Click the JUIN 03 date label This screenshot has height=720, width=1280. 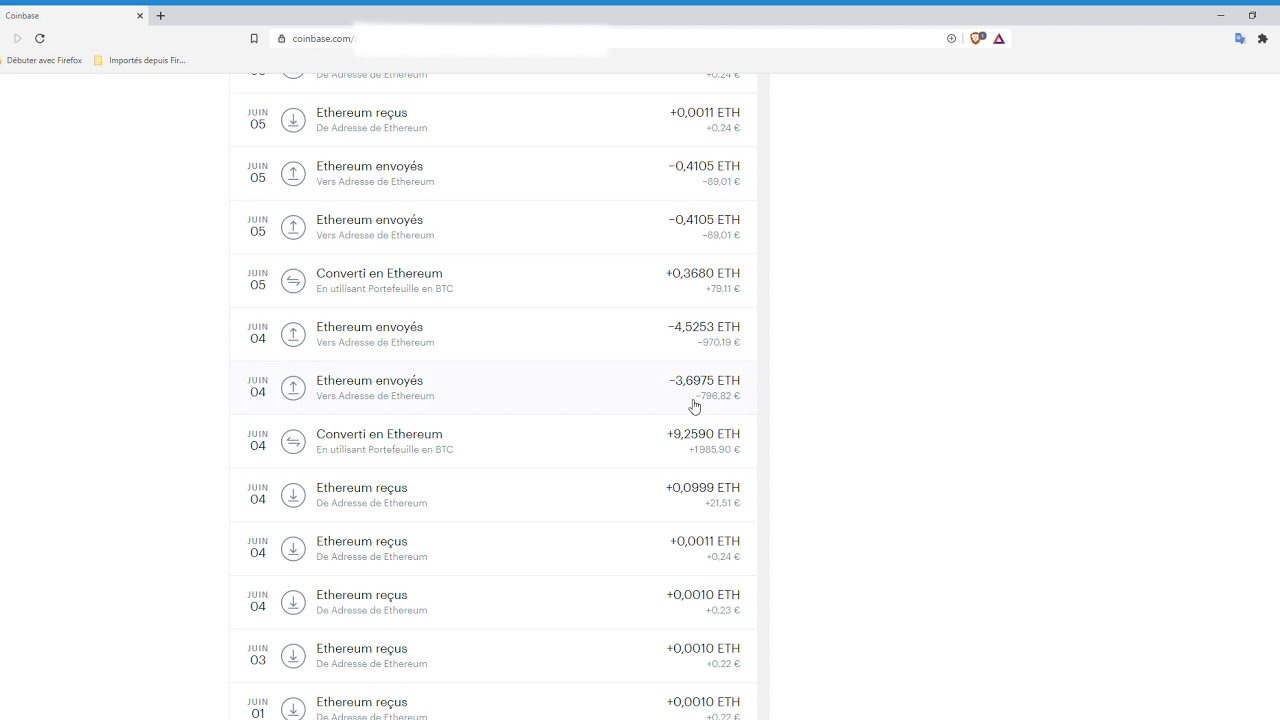pos(258,655)
